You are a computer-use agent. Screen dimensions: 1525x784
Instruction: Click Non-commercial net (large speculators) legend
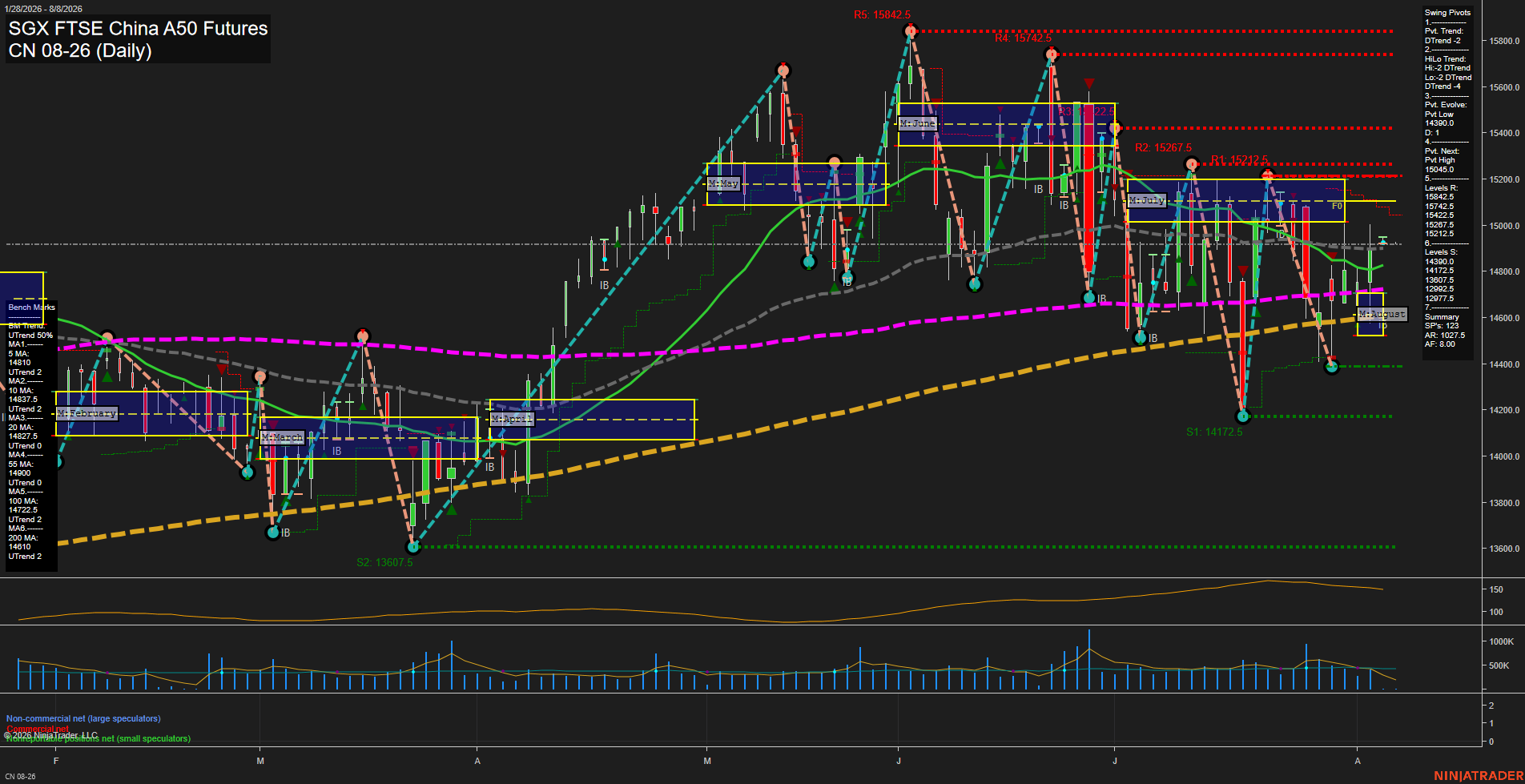pyautogui.click(x=83, y=718)
